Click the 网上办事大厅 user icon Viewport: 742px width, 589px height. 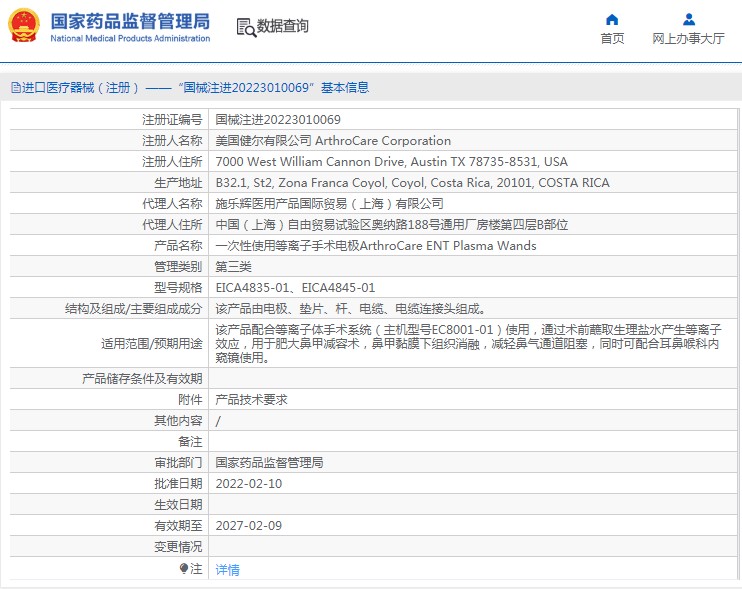[689, 19]
